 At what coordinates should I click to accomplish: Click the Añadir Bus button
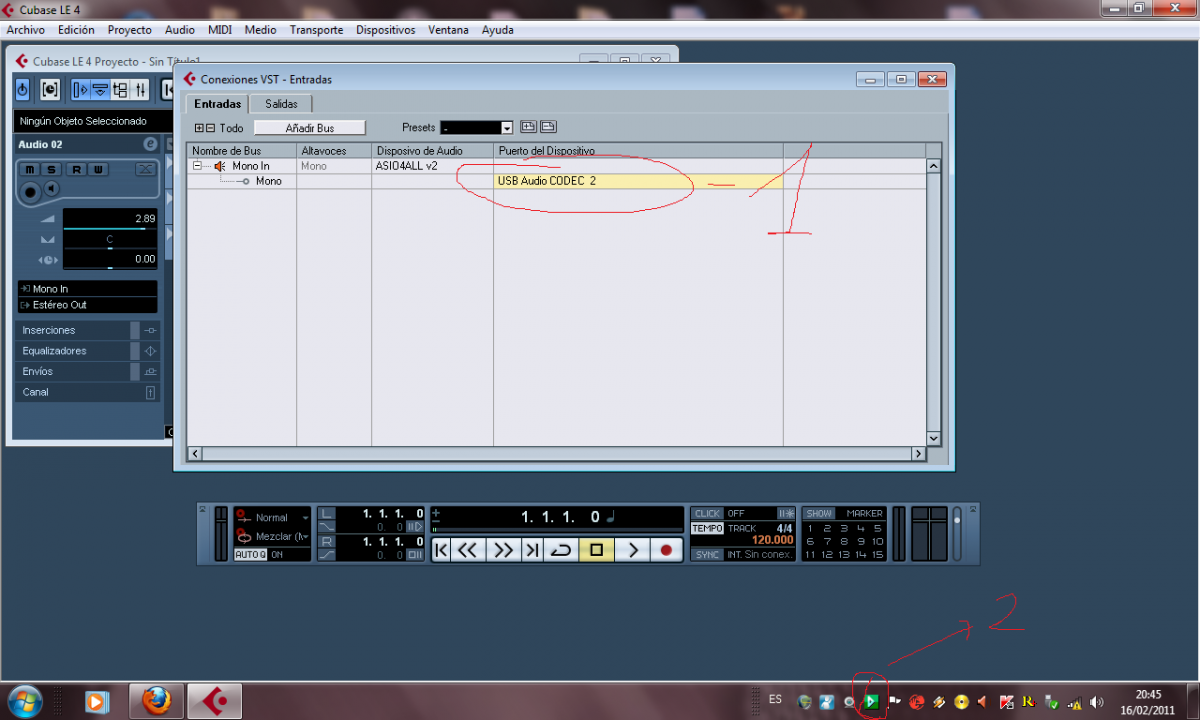(310, 128)
